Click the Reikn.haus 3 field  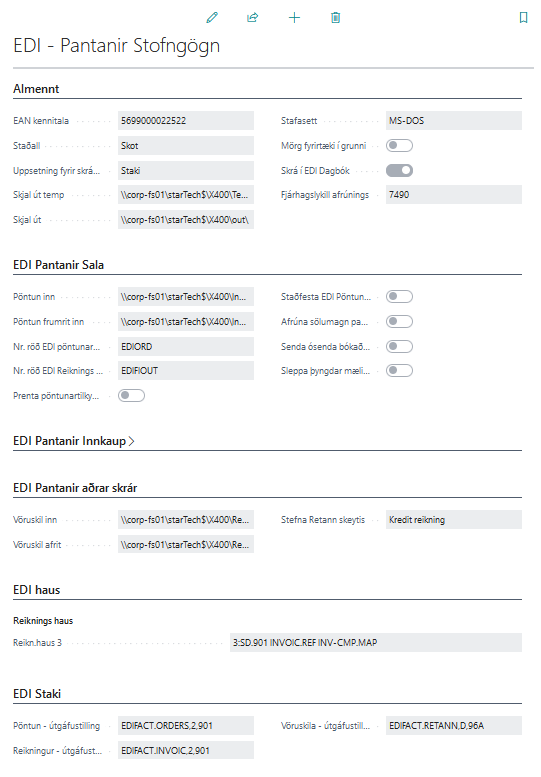click(x=376, y=643)
